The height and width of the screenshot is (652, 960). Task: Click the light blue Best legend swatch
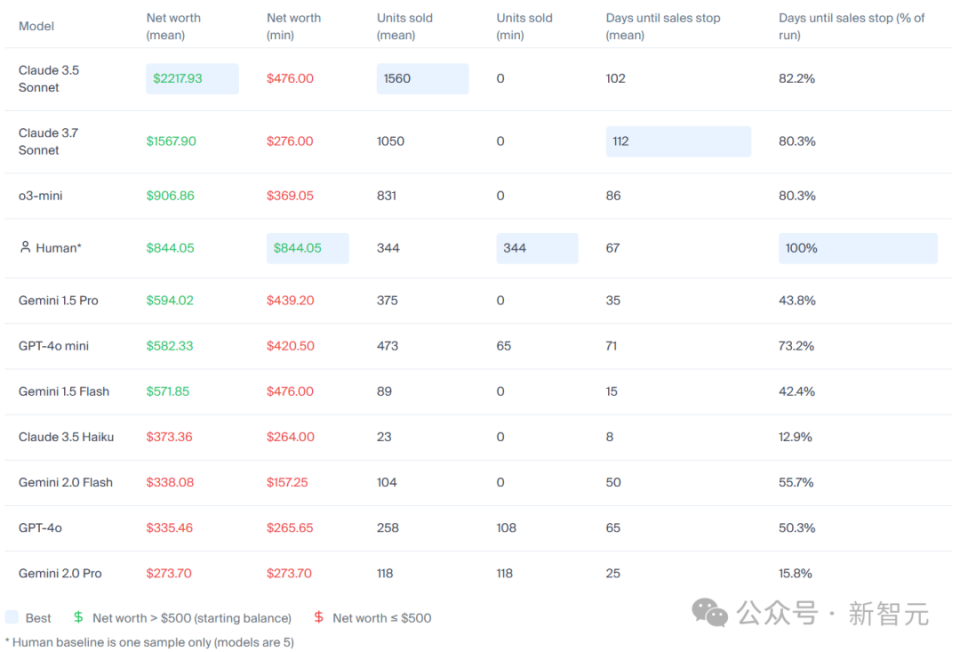tap(12, 617)
